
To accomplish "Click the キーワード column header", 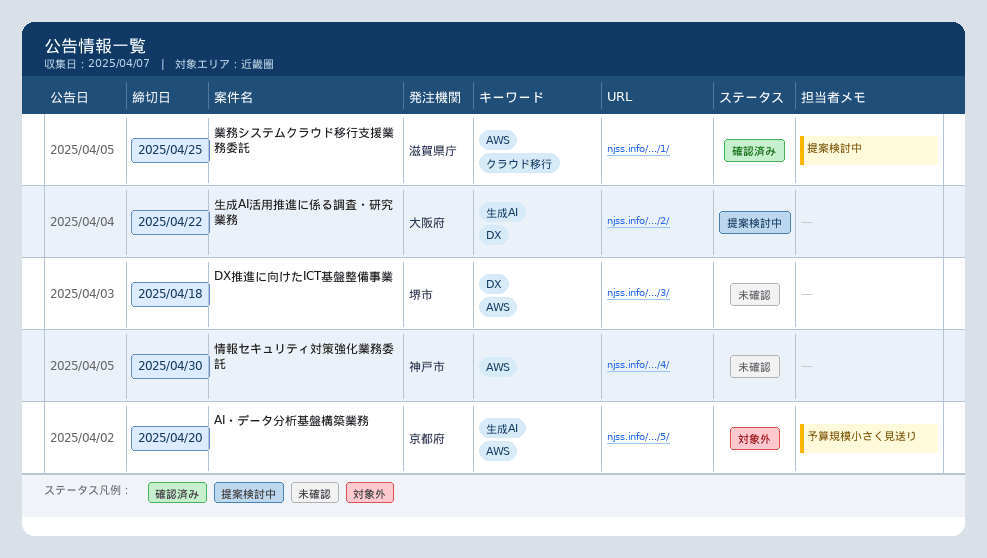I will [511, 98].
